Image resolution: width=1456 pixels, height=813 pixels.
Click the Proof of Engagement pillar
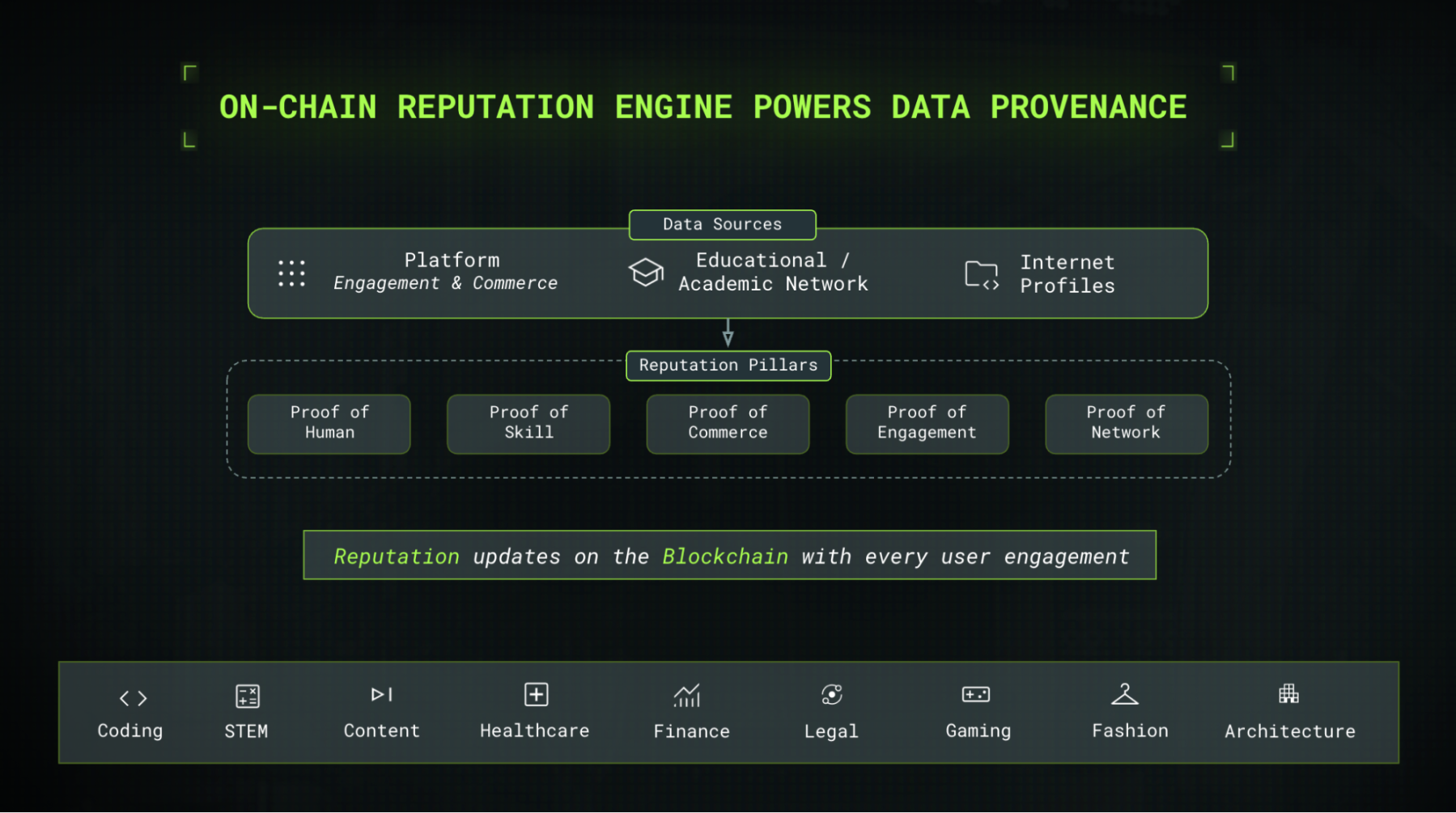(x=927, y=423)
